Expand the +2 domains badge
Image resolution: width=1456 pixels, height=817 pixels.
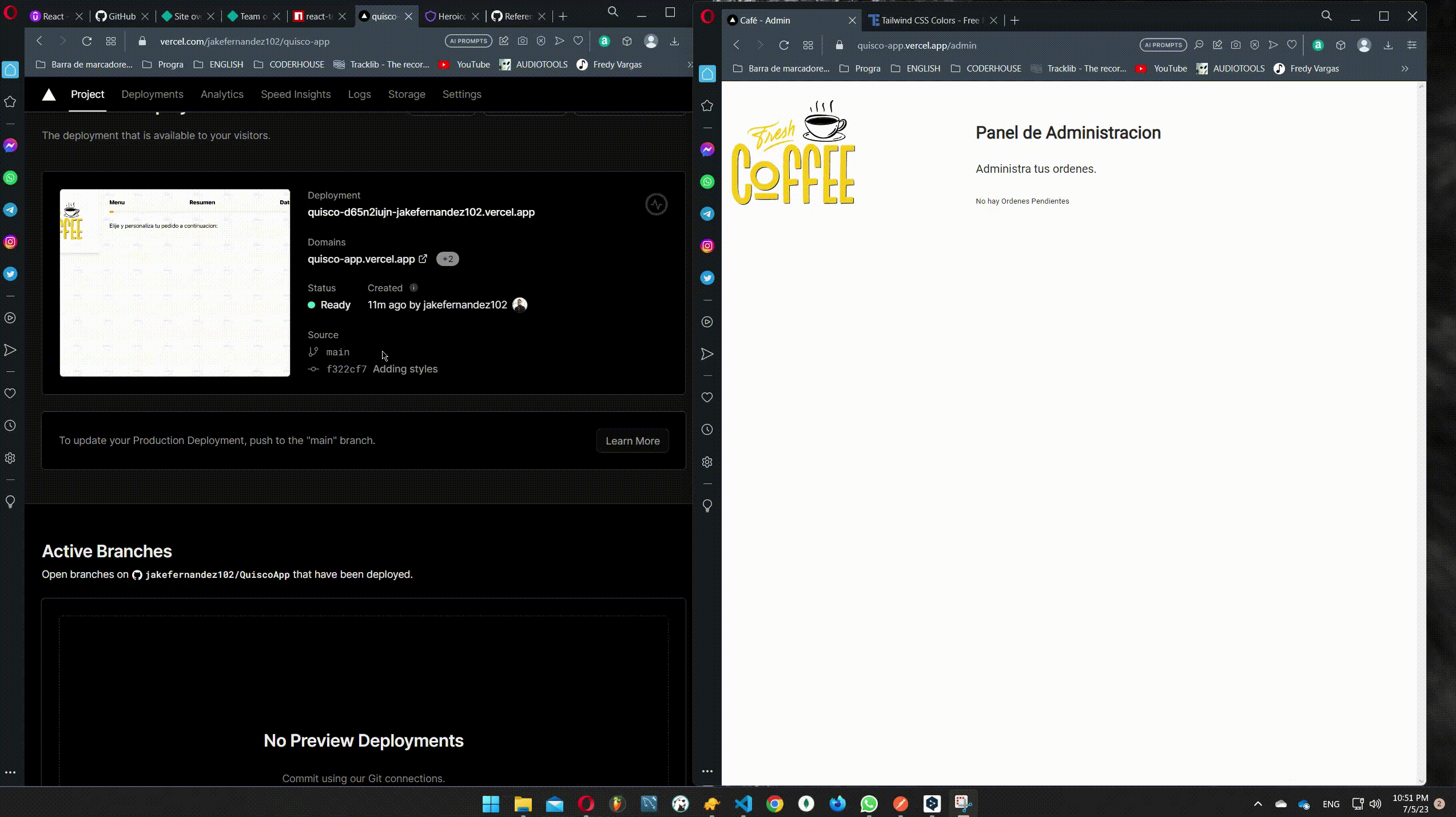point(447,259)
